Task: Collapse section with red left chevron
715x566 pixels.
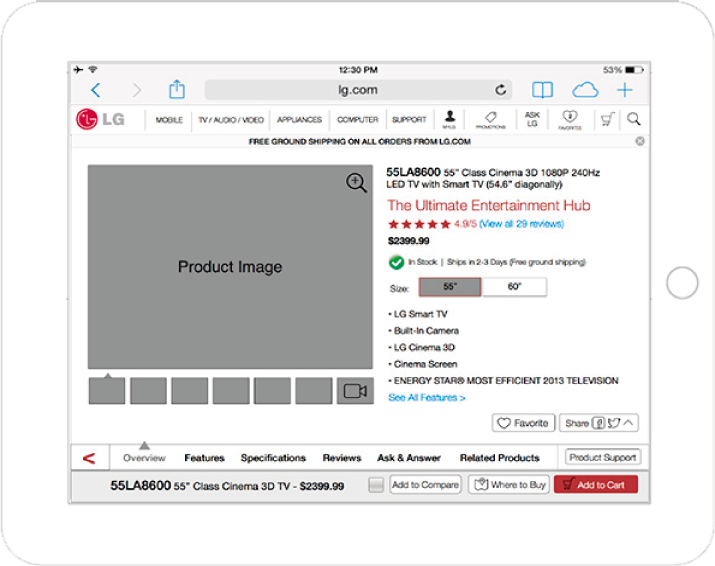Action: pyautogui.click(x=89, y=458)
